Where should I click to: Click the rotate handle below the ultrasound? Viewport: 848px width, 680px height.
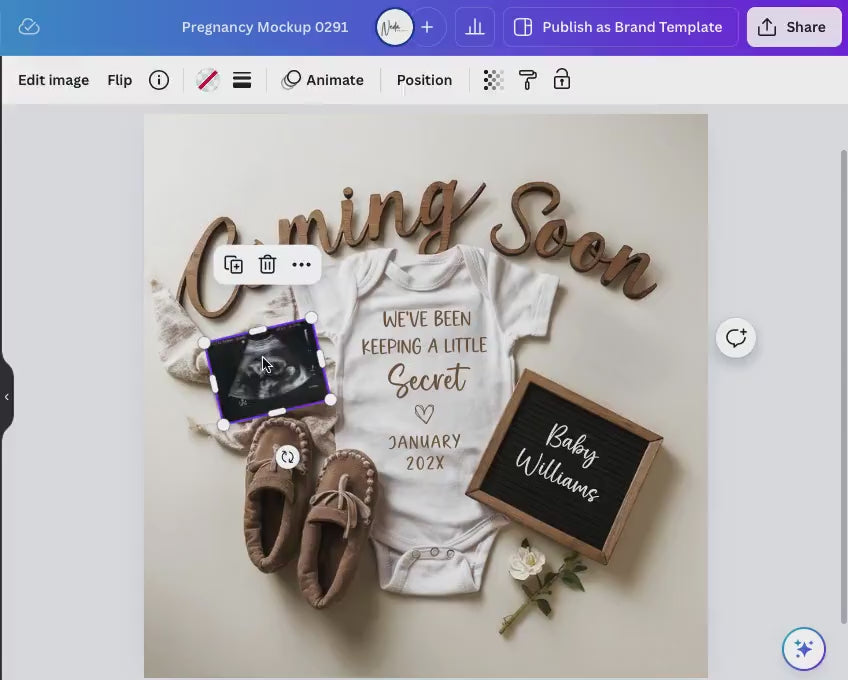pyautogui.click(x=288, y=457)
